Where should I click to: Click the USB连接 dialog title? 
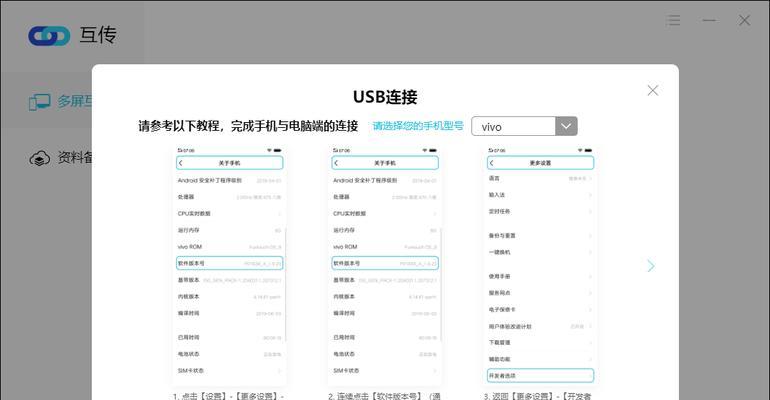[385, 97]
